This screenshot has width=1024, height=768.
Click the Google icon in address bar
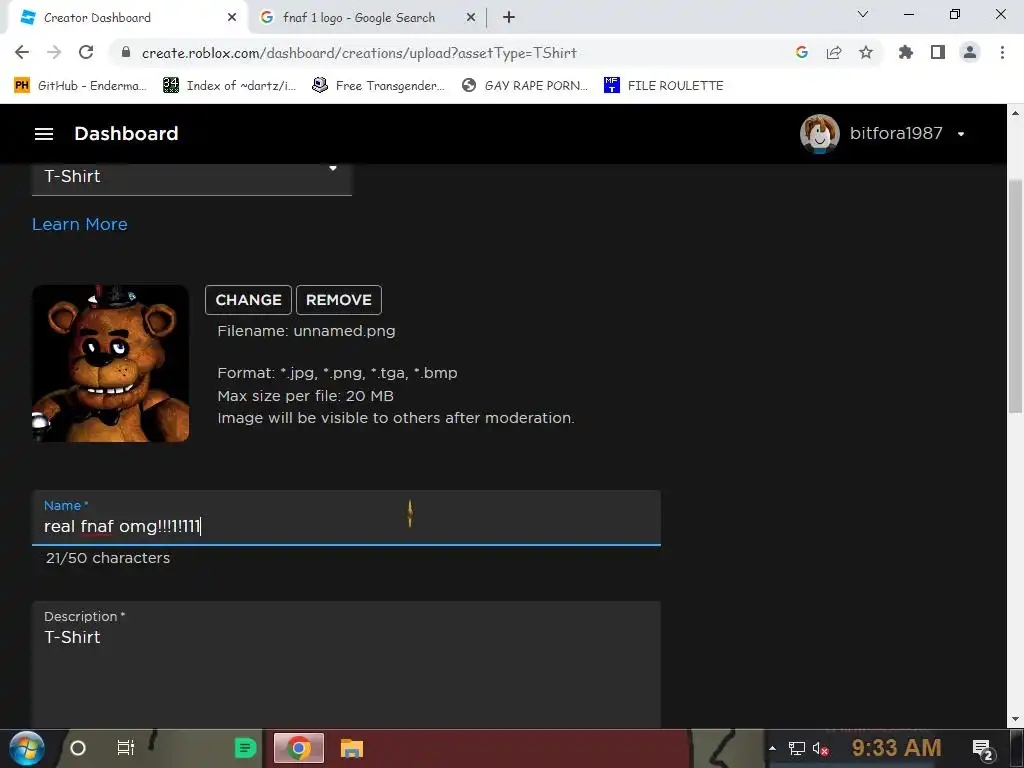click(801, 52)
